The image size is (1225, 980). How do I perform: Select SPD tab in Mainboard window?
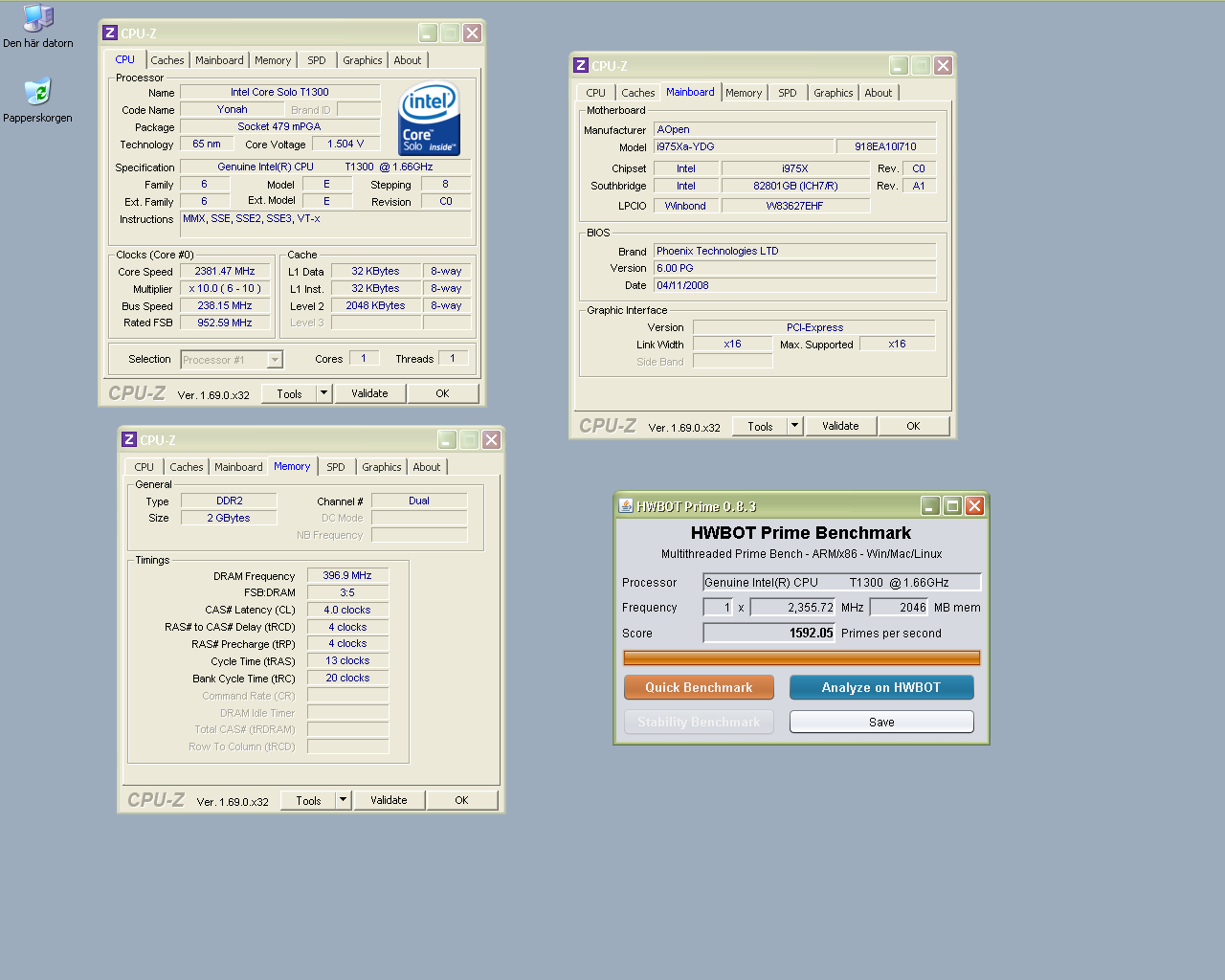pos(788,93)
